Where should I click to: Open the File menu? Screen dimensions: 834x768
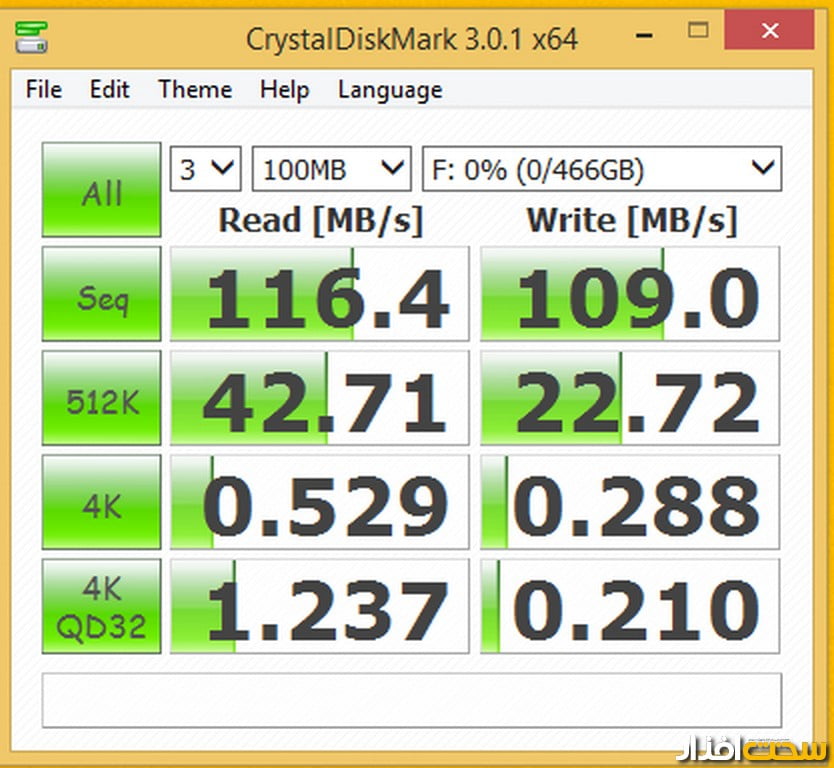point(44,89)
